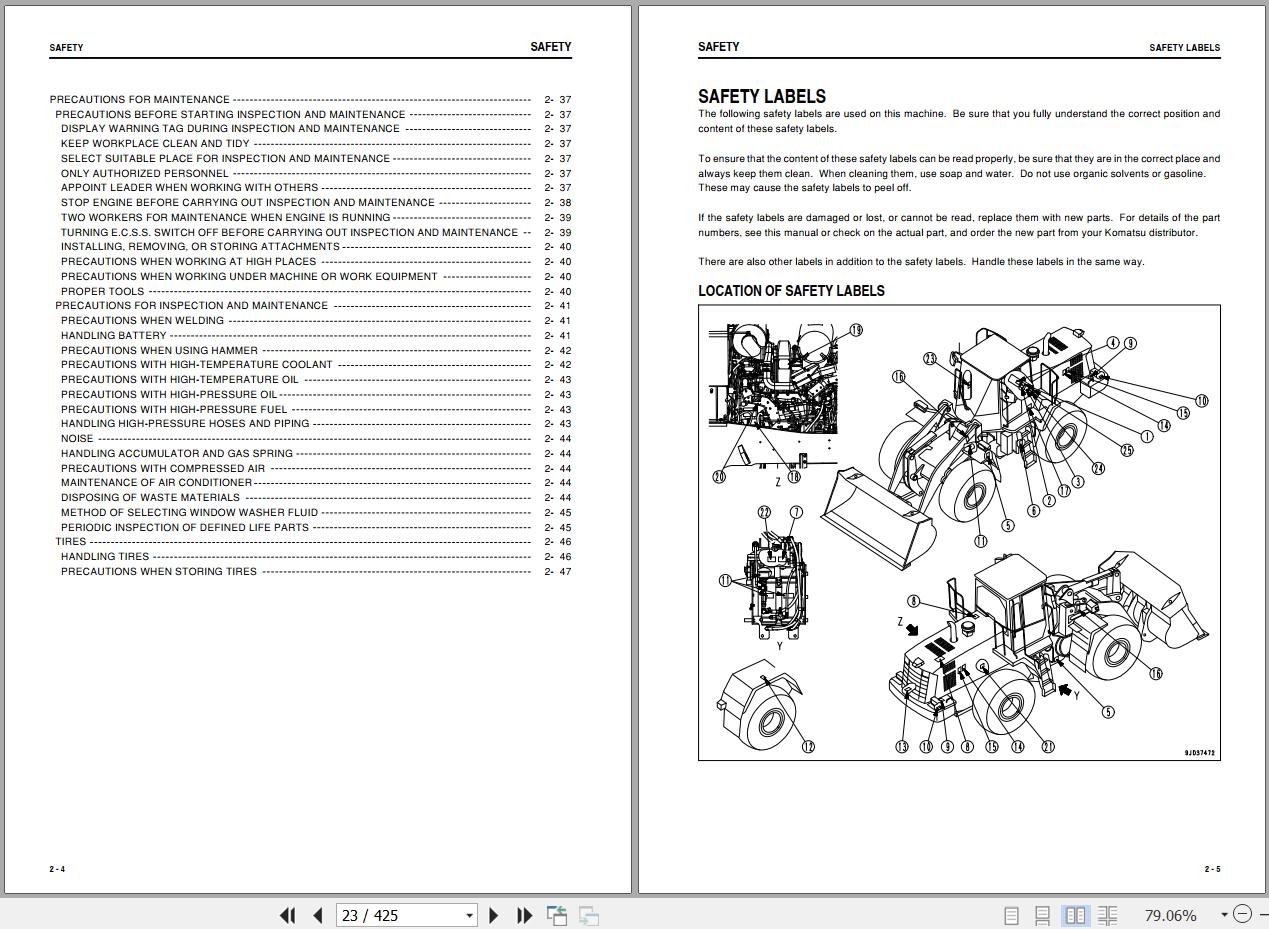
Task: Click the greyed next view icon
Action: [589, 915]
